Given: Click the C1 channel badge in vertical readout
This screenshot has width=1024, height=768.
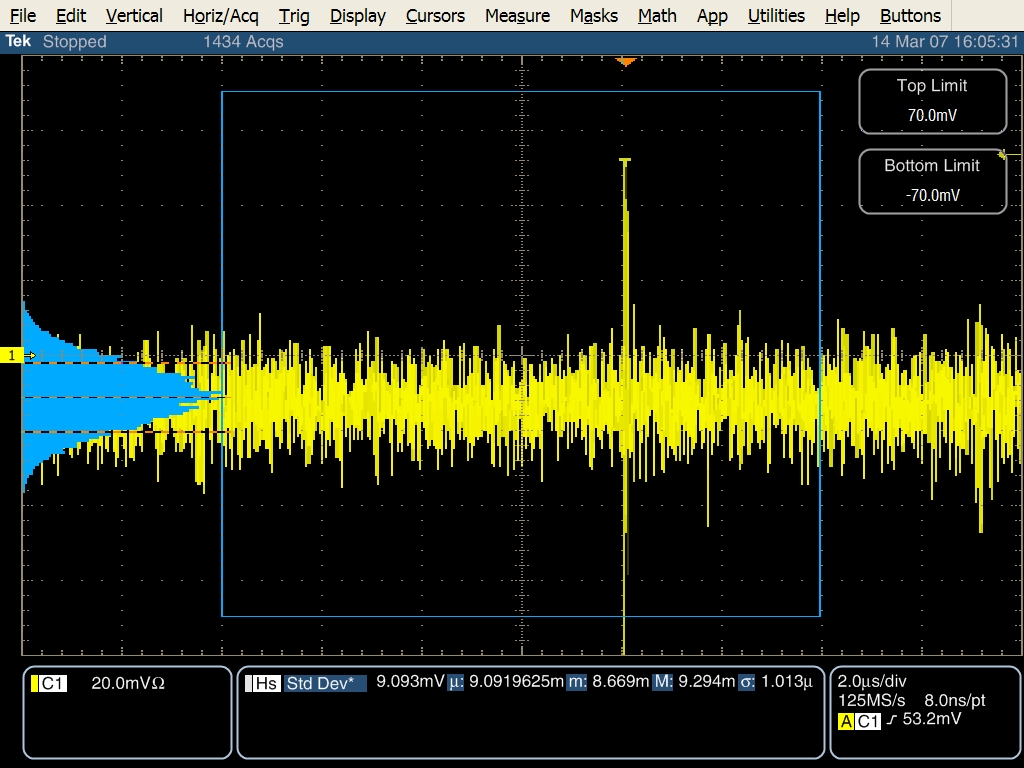Looking at the screenshot, I should 53,684.
